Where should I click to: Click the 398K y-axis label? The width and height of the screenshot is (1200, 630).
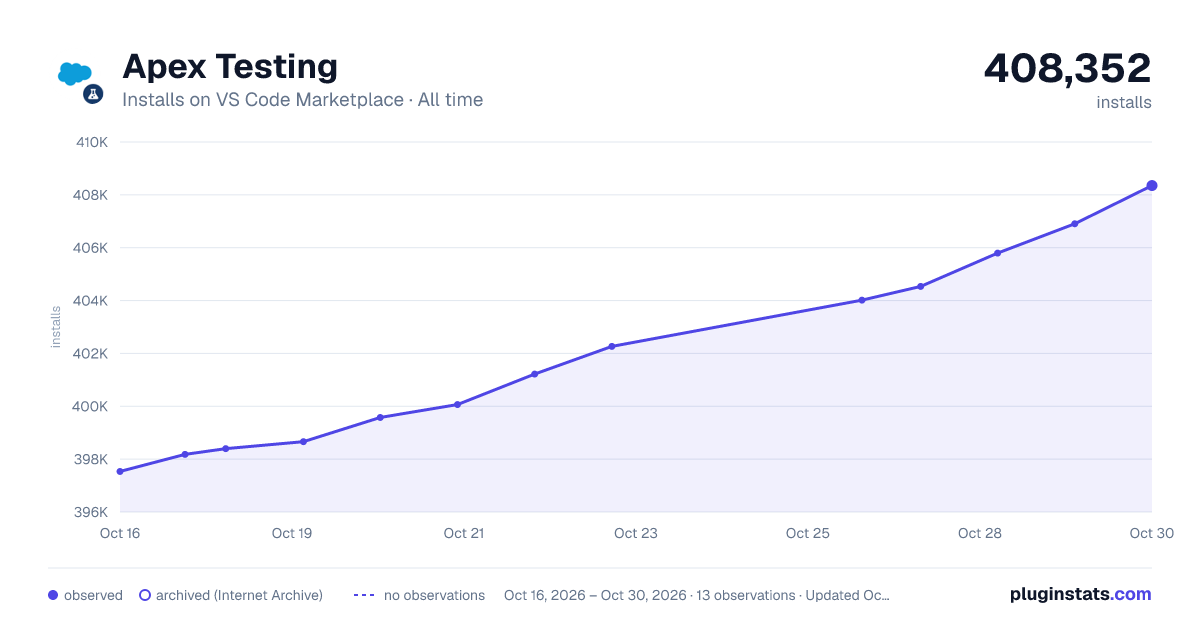coord(92,460)
